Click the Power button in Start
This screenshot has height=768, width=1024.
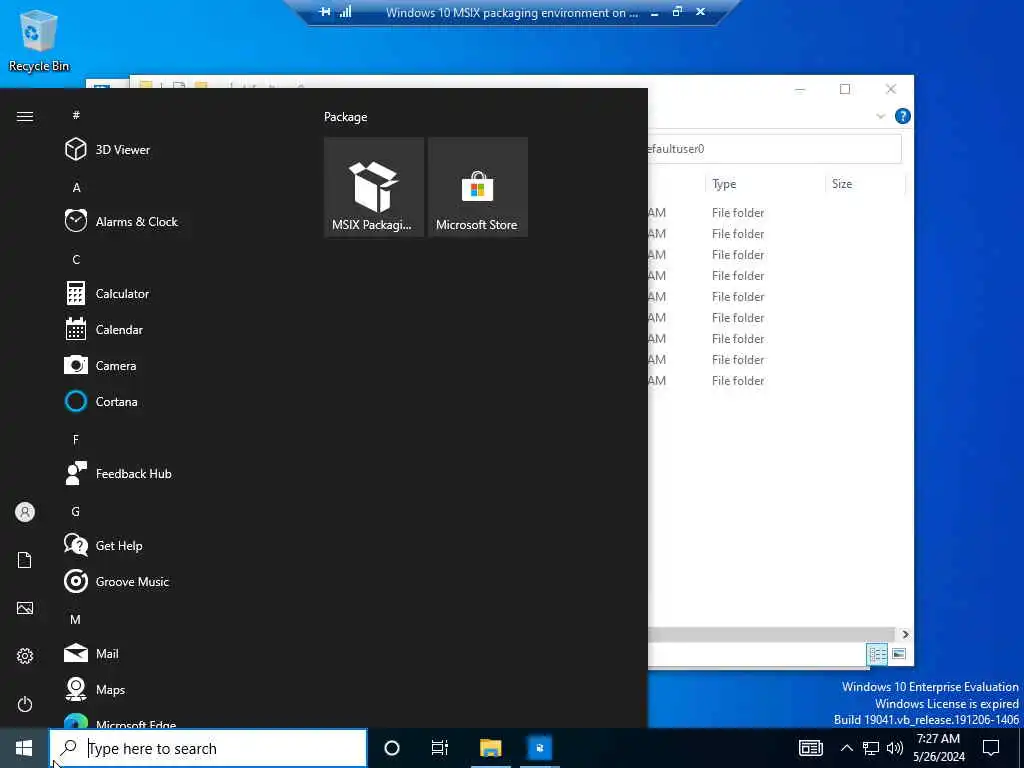click(x=25, y=704)
